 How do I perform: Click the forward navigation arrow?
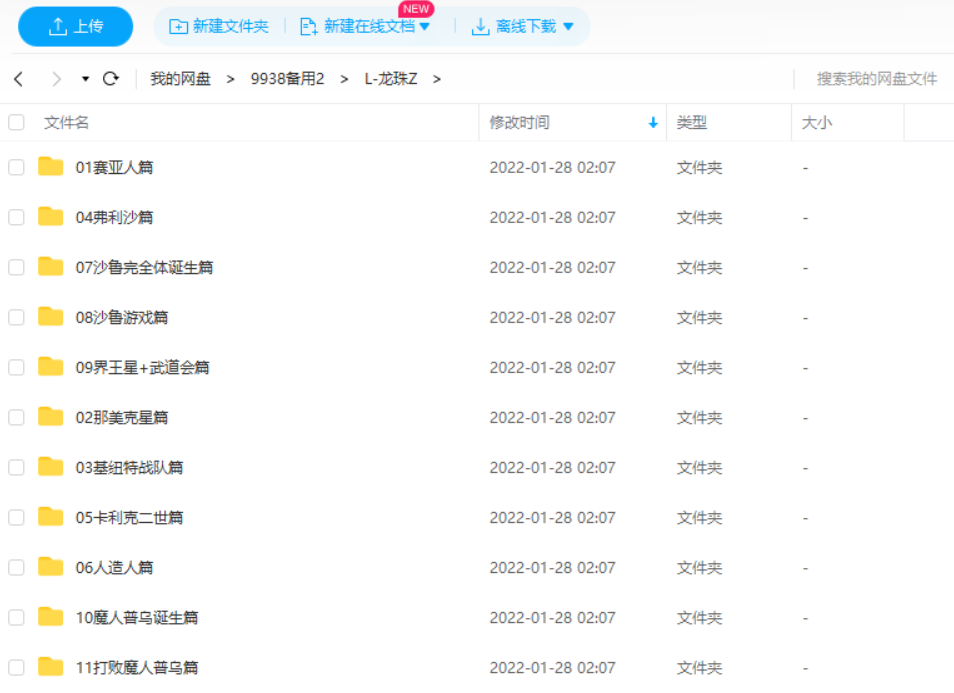56,79
